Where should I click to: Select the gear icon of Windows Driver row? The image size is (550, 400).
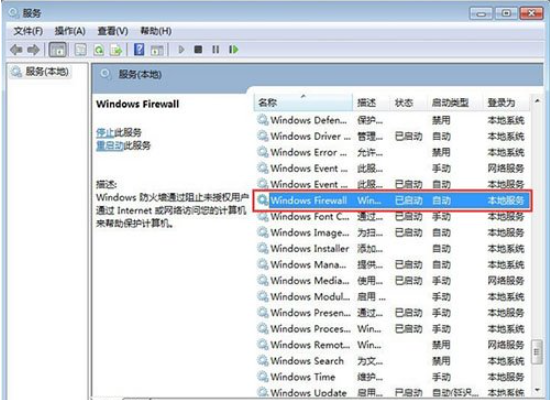click(x=263, y=136)
